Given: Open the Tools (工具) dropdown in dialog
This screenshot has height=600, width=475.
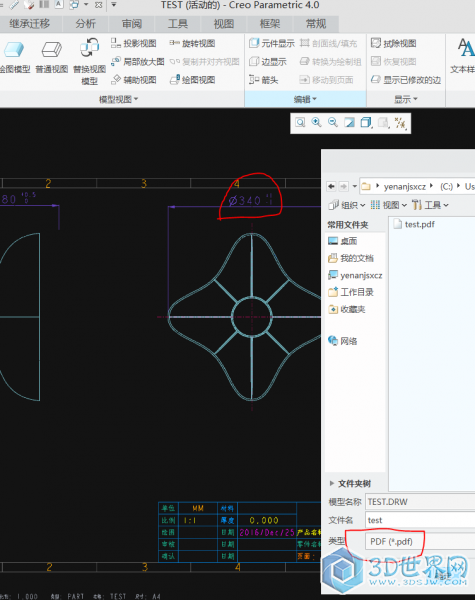Looking at the screenshot, I should point(430,205).
